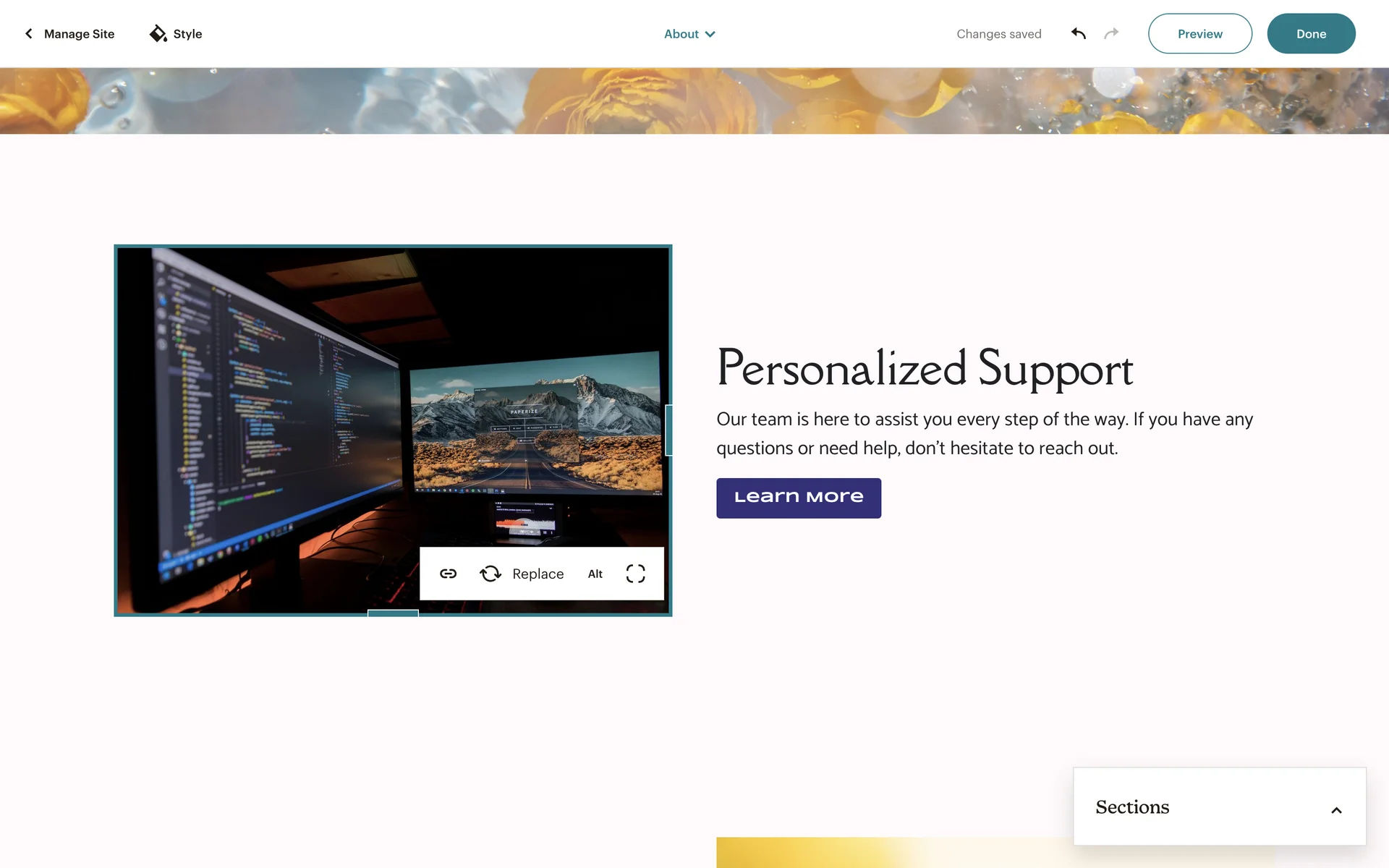Click the bottom resize handle of image

tap(393, 613)
